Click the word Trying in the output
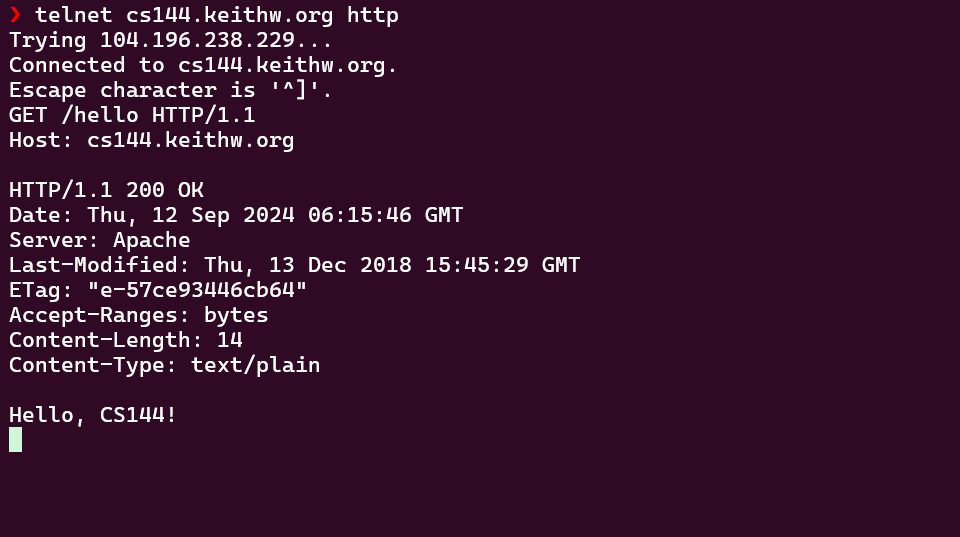 click(48, 40)
